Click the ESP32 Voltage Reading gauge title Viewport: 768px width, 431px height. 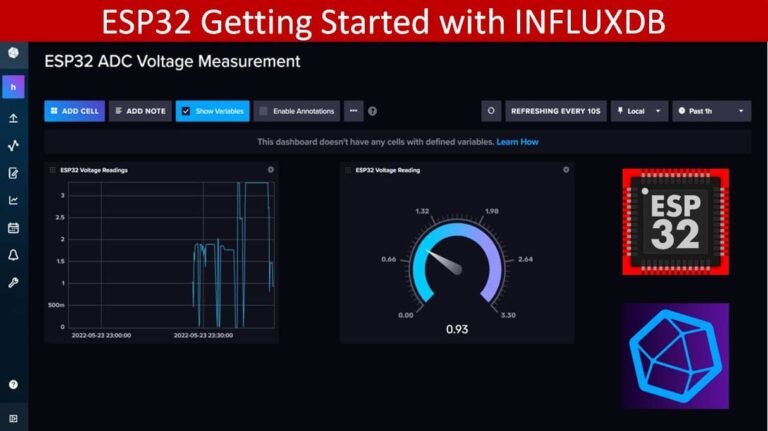coord(387,170)
